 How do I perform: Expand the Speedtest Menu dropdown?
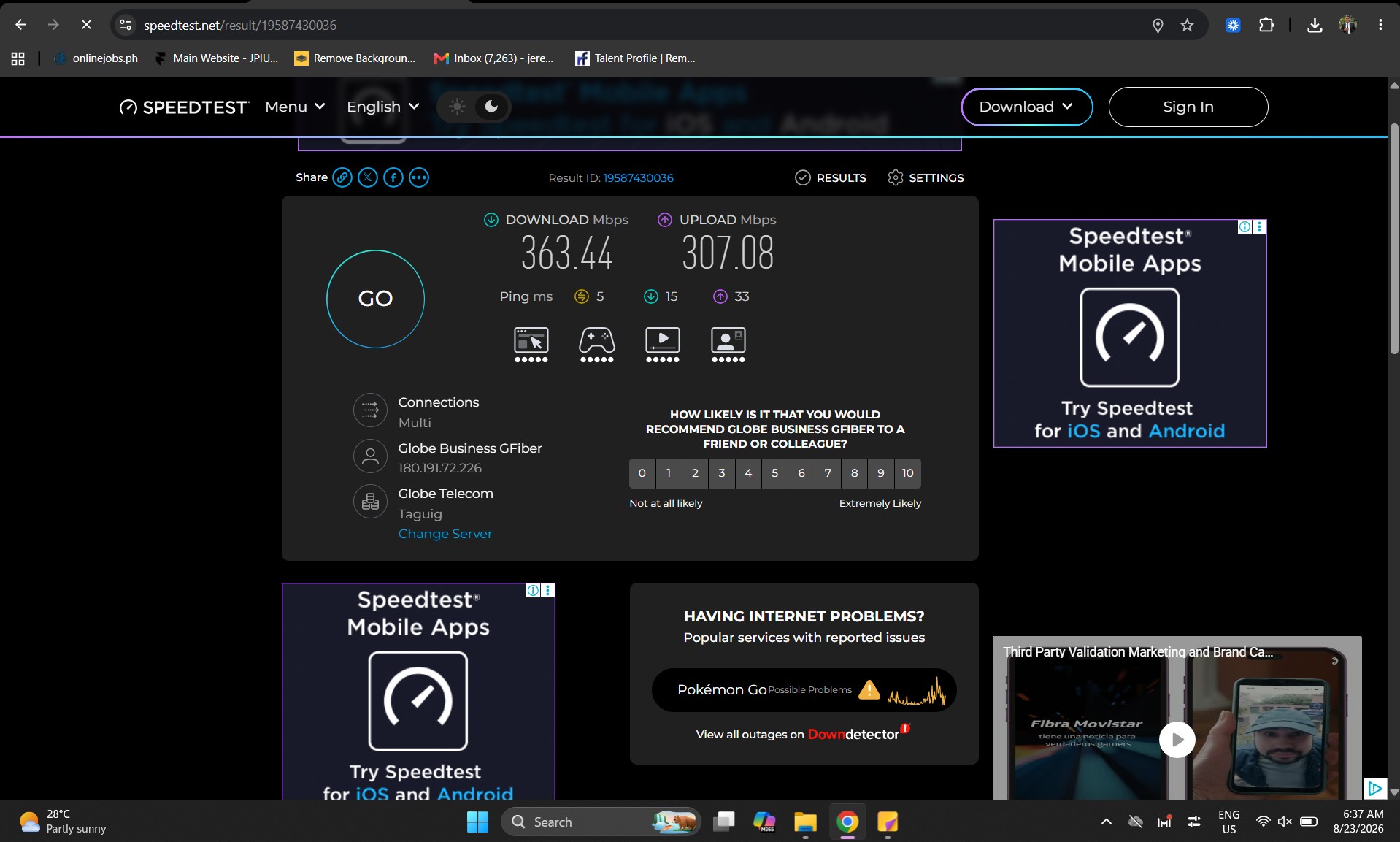pos(295,107)
